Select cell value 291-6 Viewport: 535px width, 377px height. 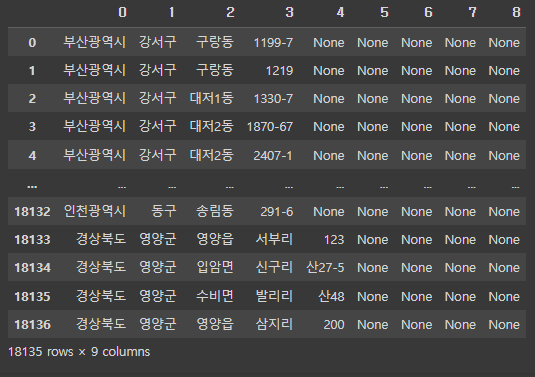(x=277, y=212)
